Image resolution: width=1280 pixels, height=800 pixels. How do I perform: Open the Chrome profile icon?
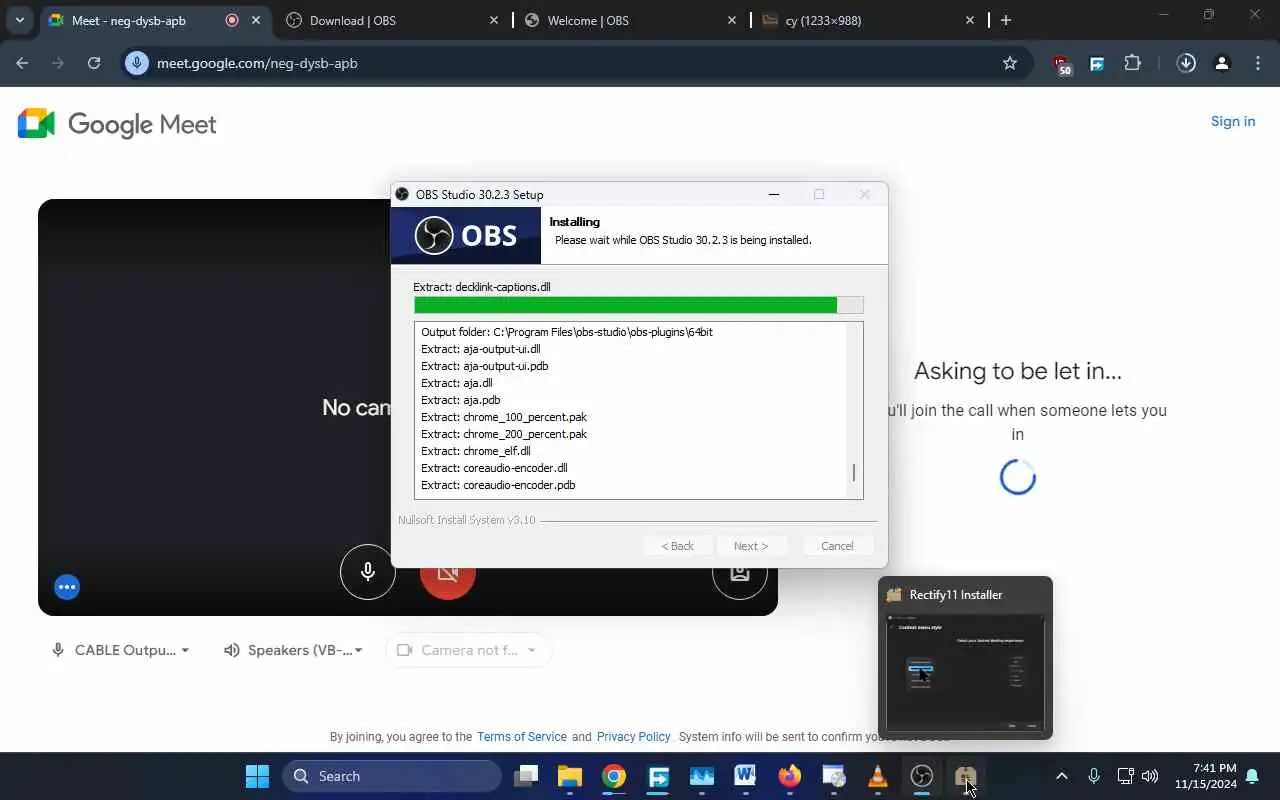point(1222,63)
